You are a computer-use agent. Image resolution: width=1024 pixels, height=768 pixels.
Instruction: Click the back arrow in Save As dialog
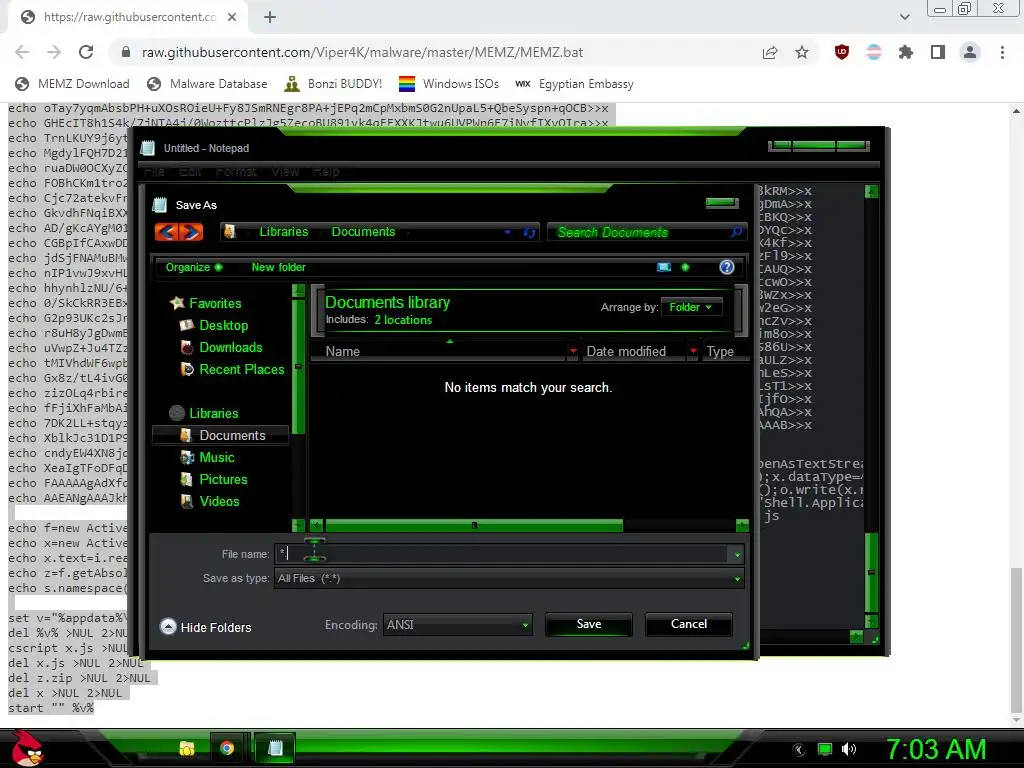point(167,231)
